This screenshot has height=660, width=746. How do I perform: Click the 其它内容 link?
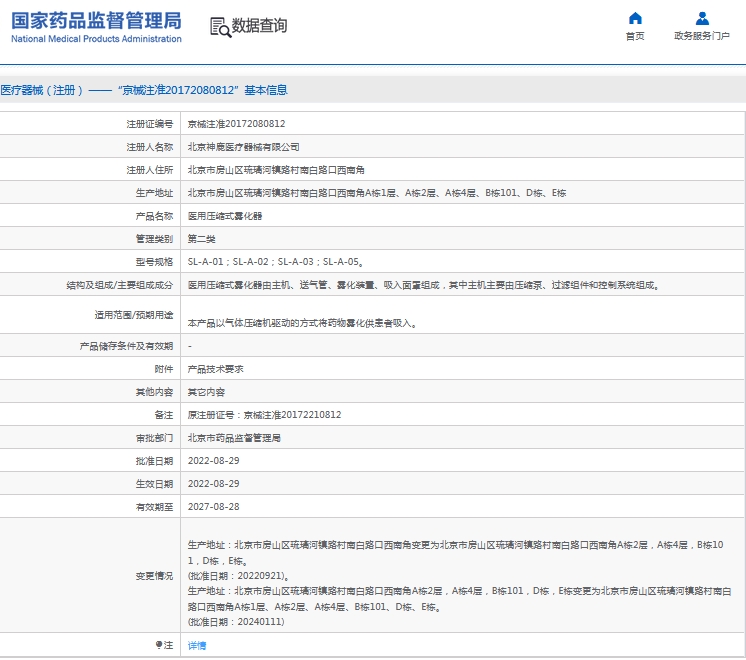pos(206,392)
